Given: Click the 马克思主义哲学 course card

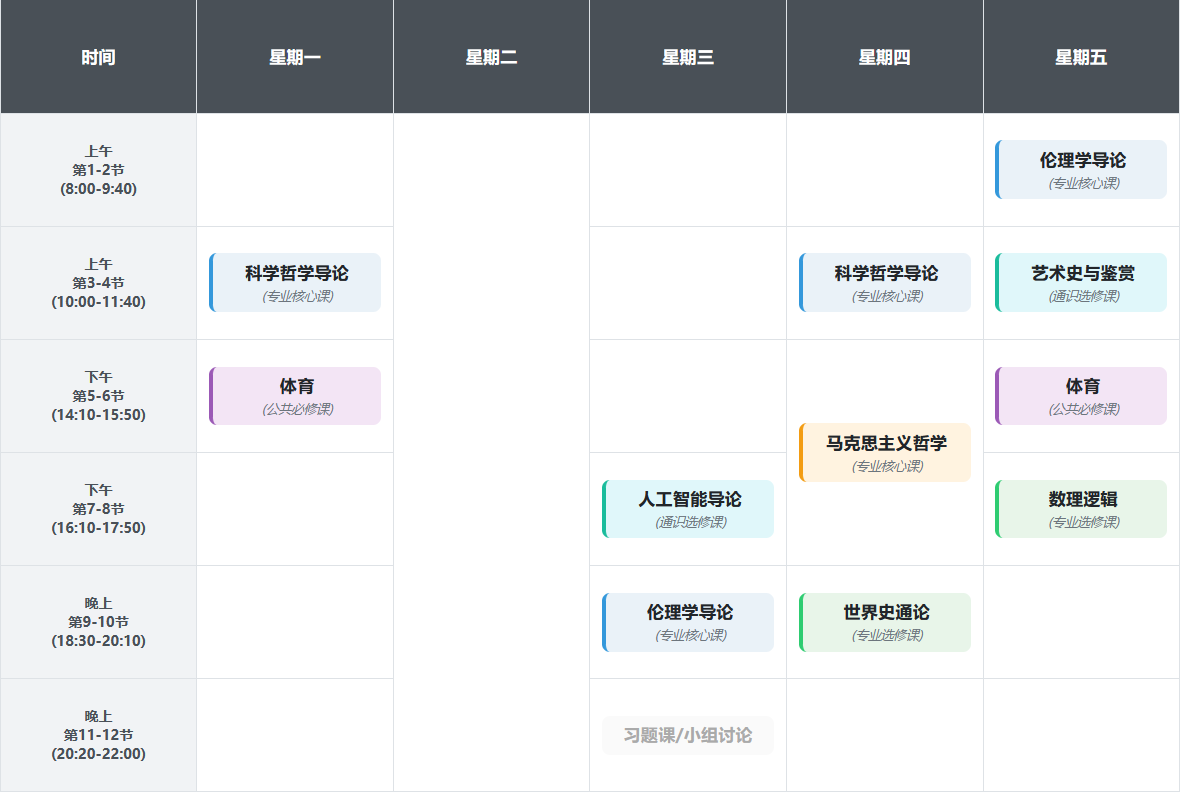Looking at the screenshot, I should pyautogui.click(x=885, y=453).
